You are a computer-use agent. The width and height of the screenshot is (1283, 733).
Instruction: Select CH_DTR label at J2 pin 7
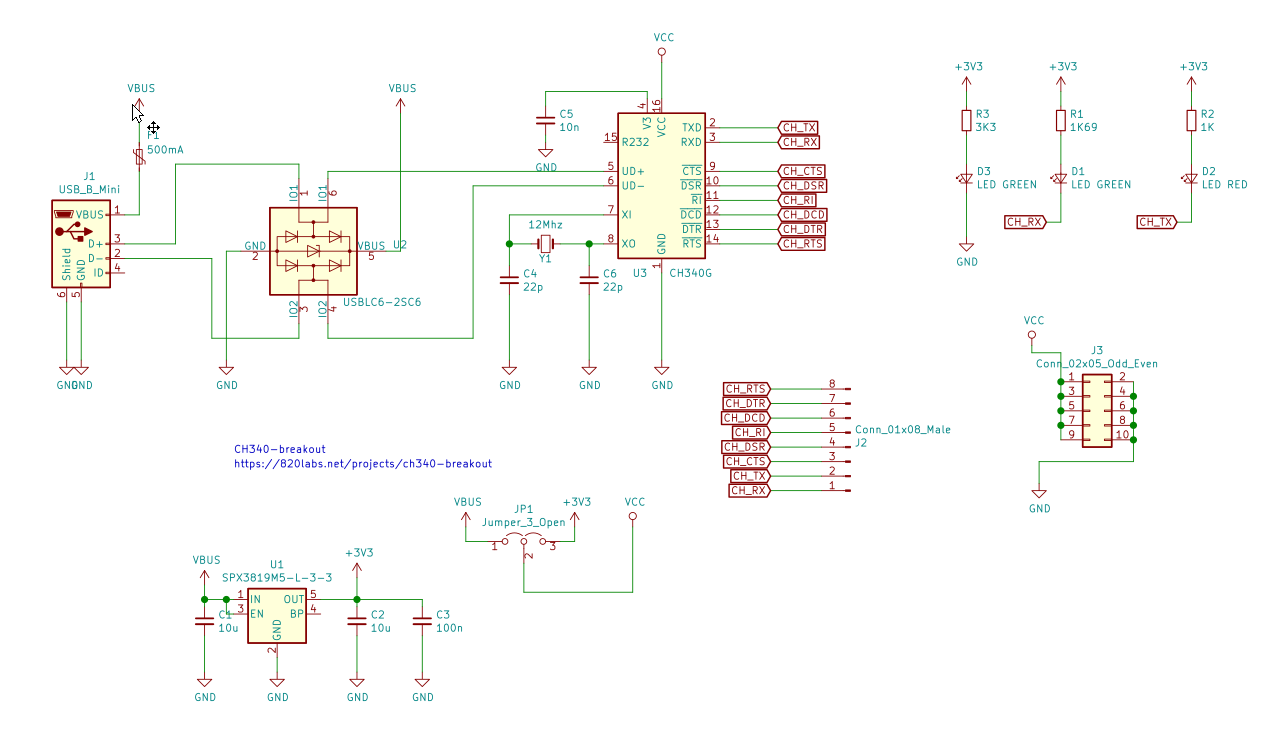tap(747, 402)
